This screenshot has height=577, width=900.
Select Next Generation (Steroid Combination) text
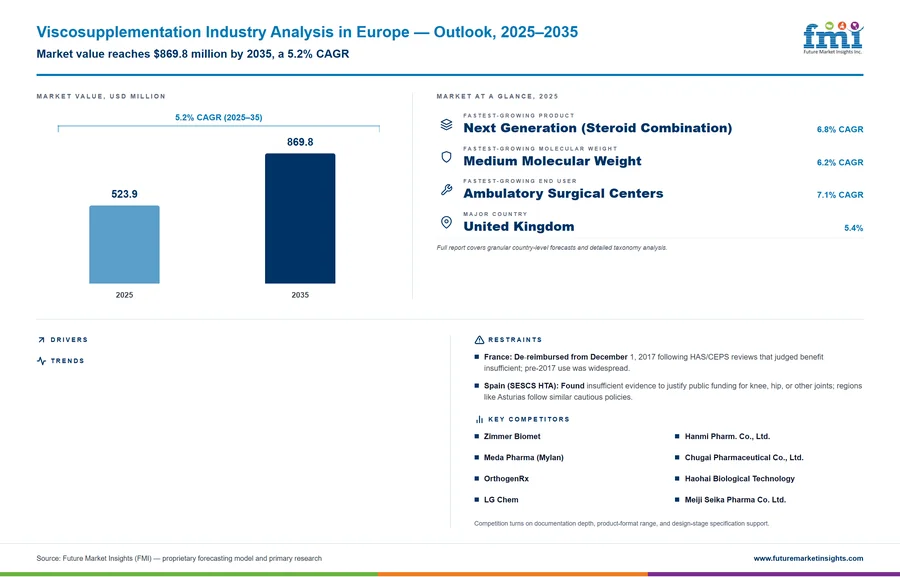coord(598,128)
